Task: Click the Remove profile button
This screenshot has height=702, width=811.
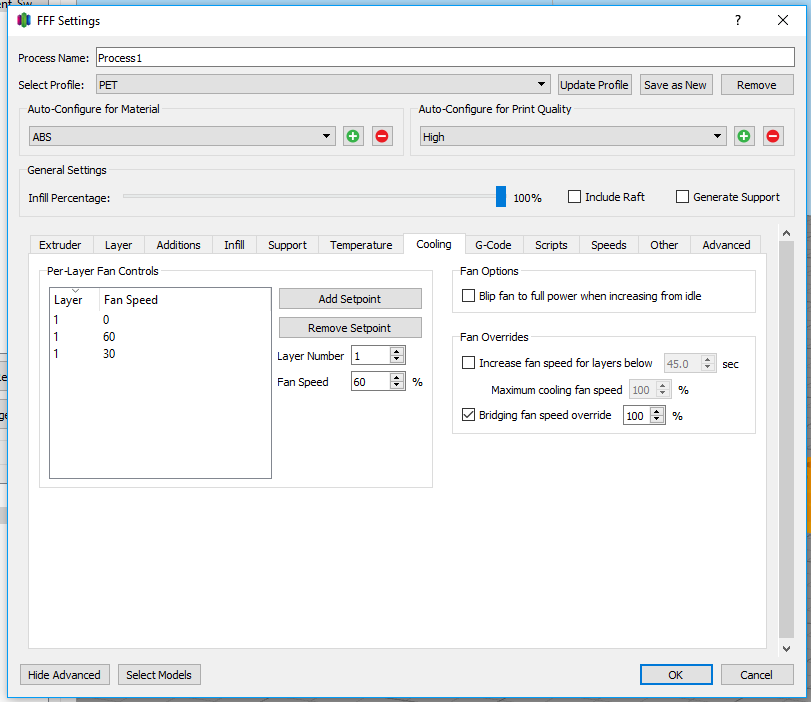Action: point(757,85)
